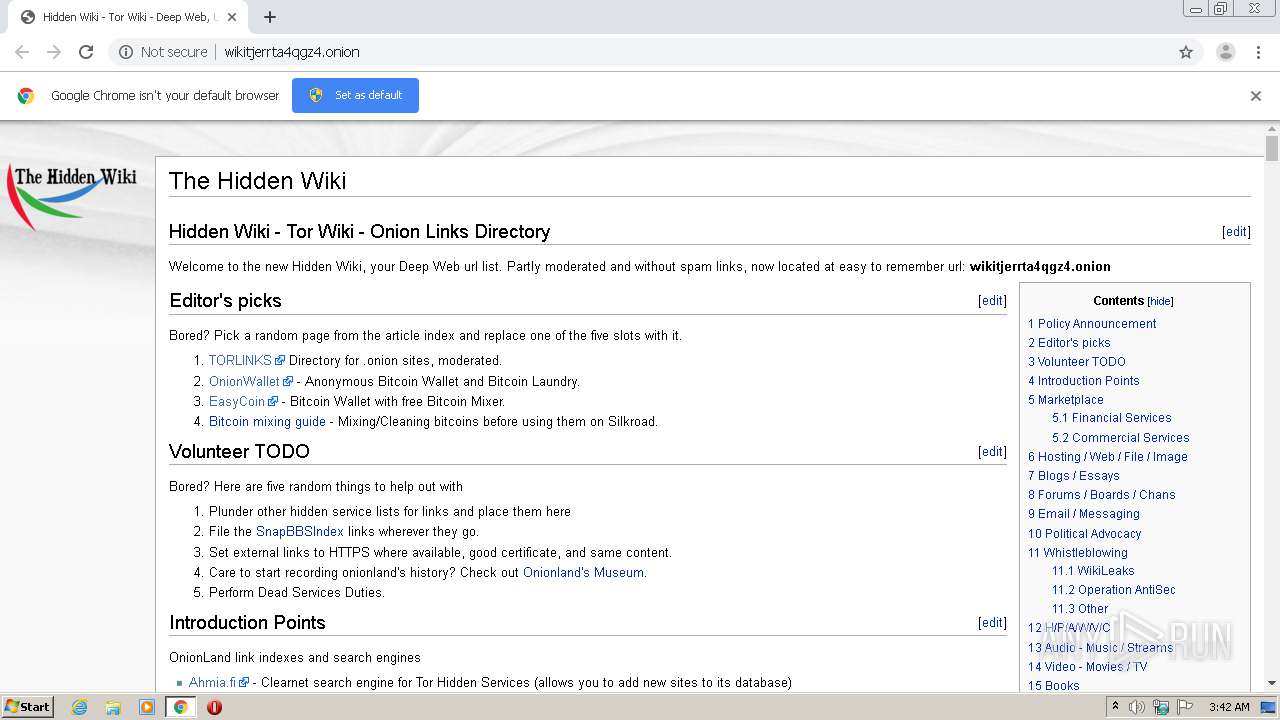
Task: Select the Hidden Wiki browser tab
Action: pos(125,17)
